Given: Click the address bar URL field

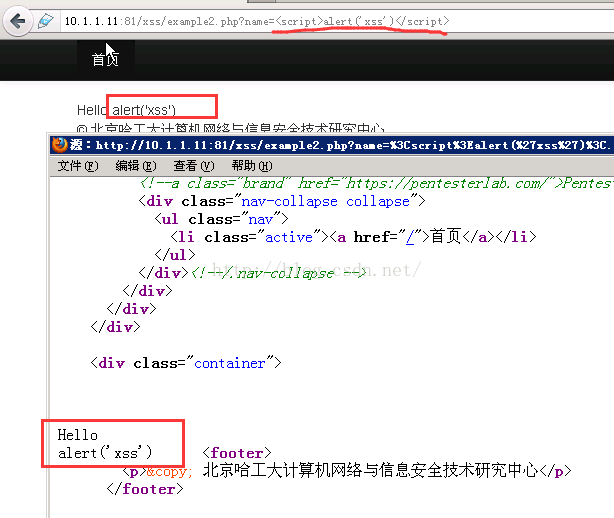Looking at the screenshot, I should point(337,21).
